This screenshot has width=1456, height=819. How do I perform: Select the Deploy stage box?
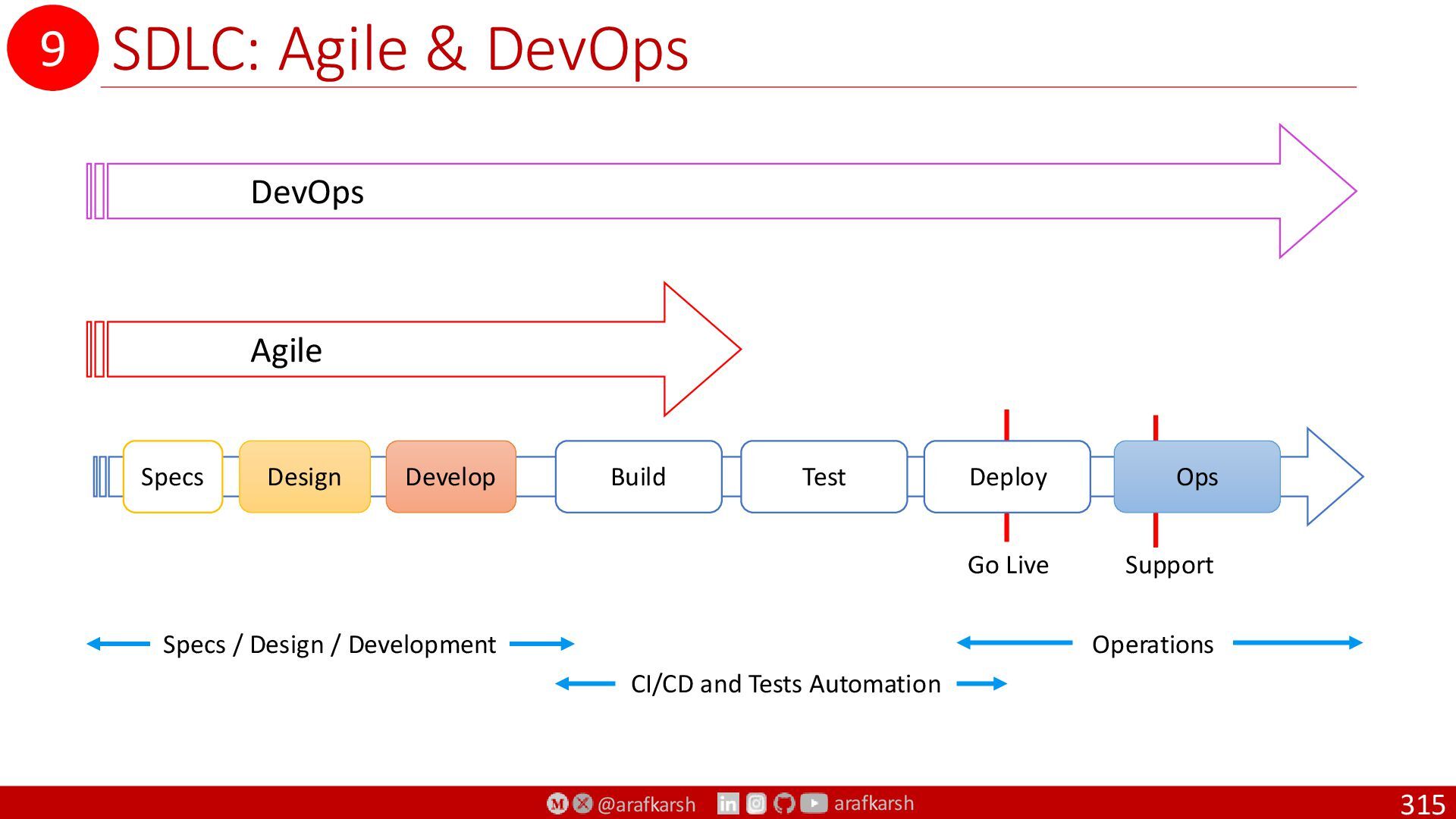[x=1008, y=477]
